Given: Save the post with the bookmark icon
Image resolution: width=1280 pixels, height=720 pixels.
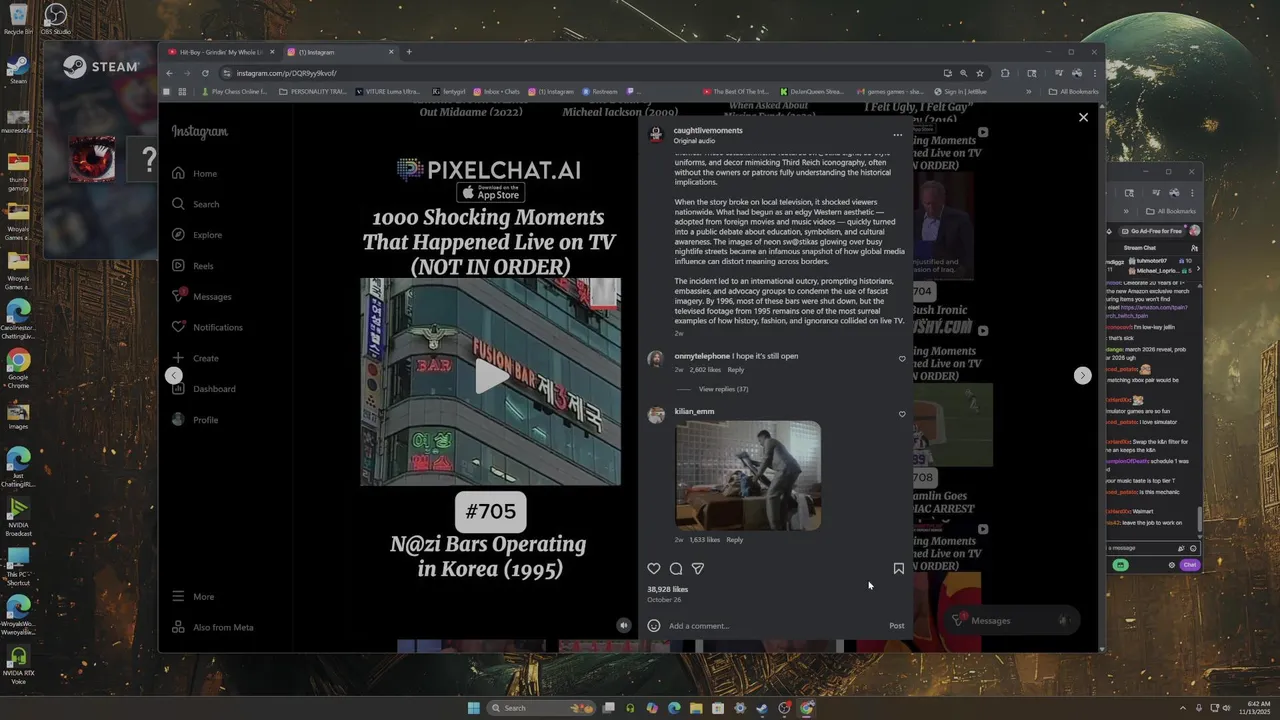Looking at the screenshot, I should coord(898,568).
